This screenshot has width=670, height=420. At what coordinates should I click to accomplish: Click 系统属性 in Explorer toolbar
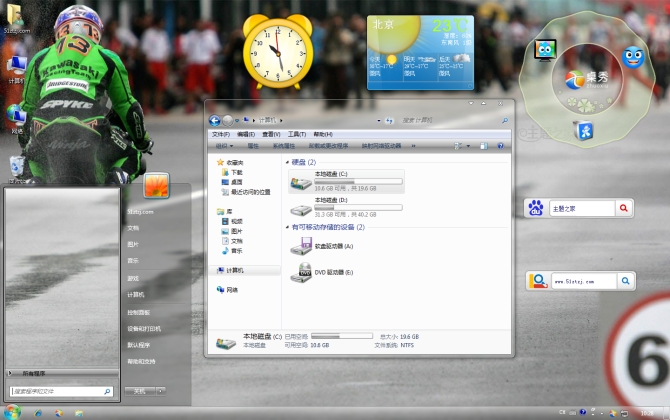point(284,146)
